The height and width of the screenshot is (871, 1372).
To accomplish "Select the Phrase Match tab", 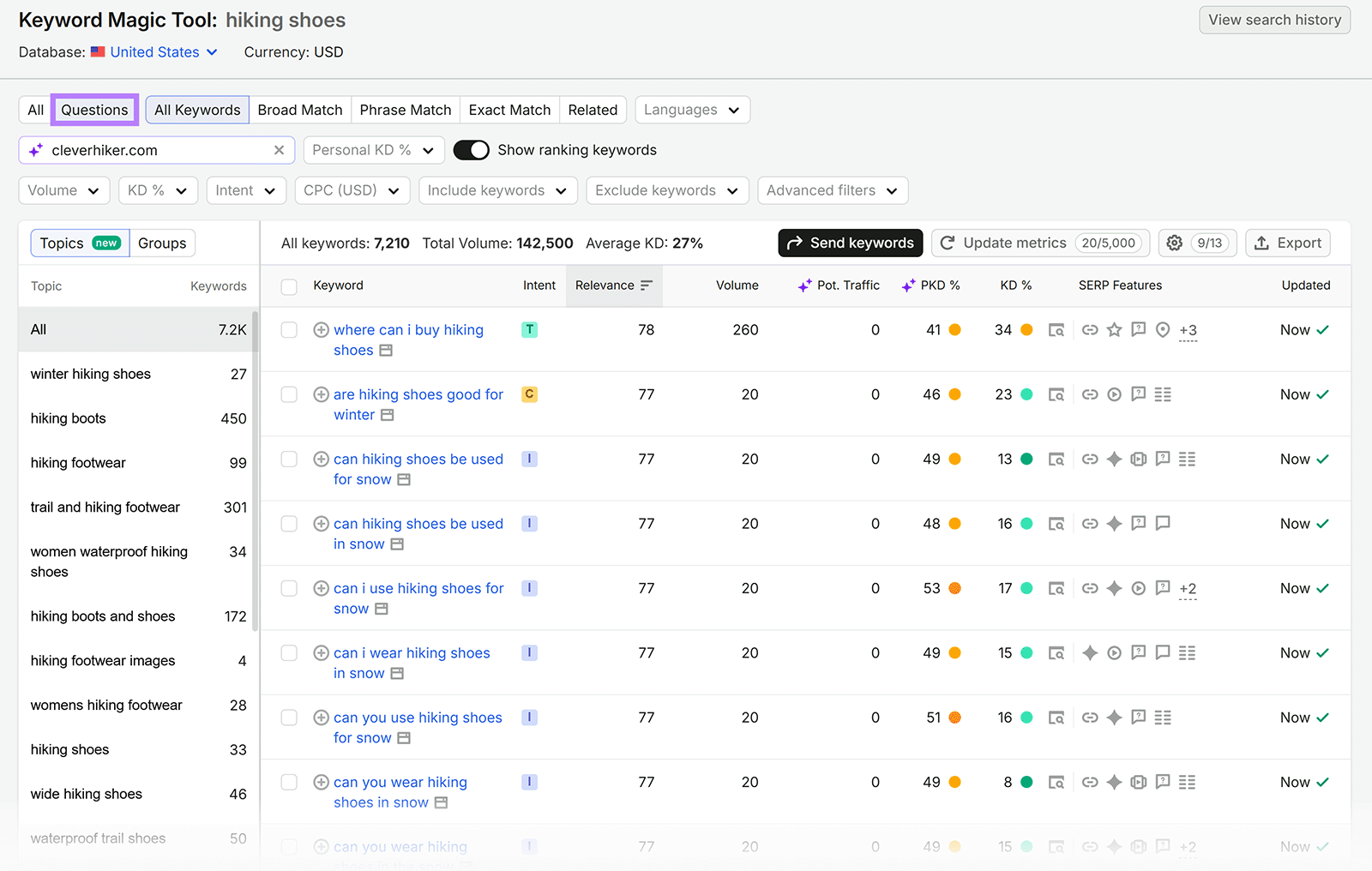I will (x=406, y=110).
